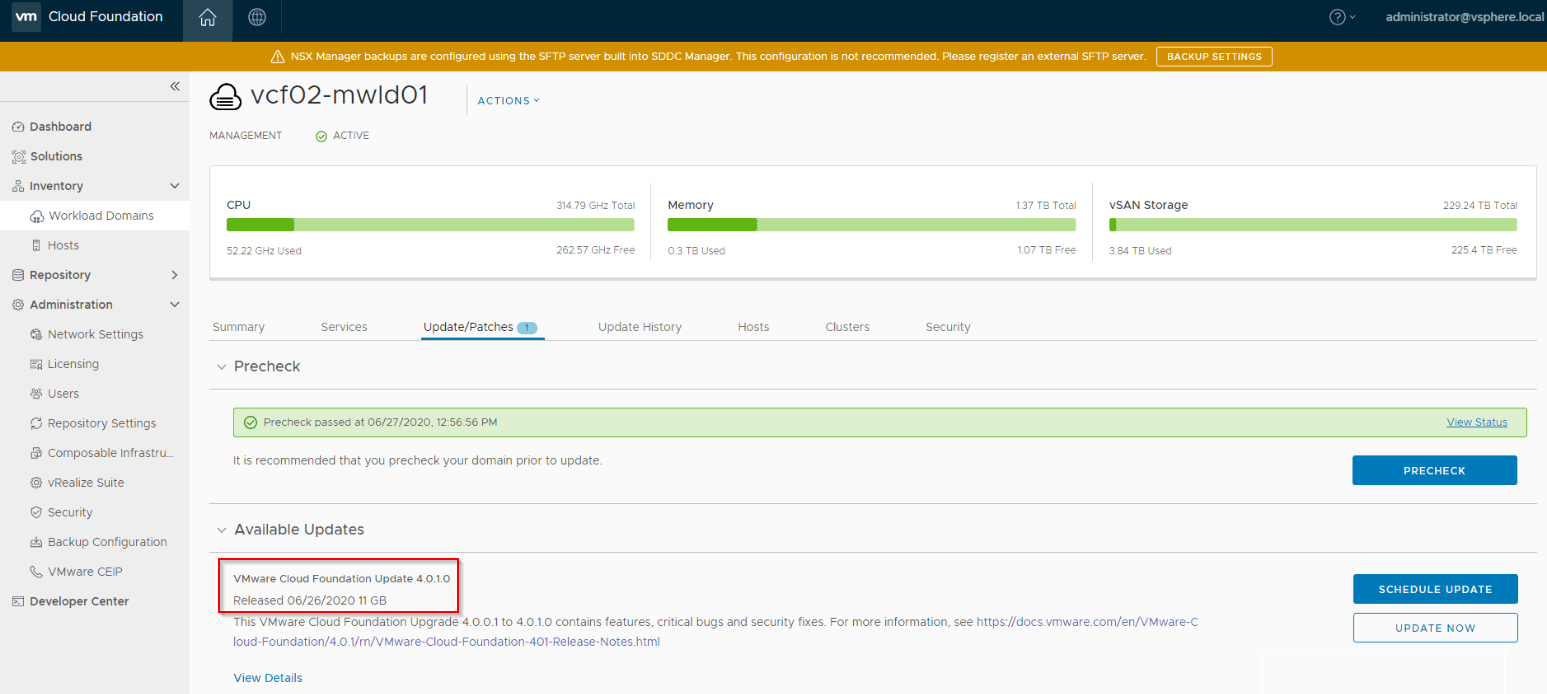Click the View Status link

click(1477, 422)
